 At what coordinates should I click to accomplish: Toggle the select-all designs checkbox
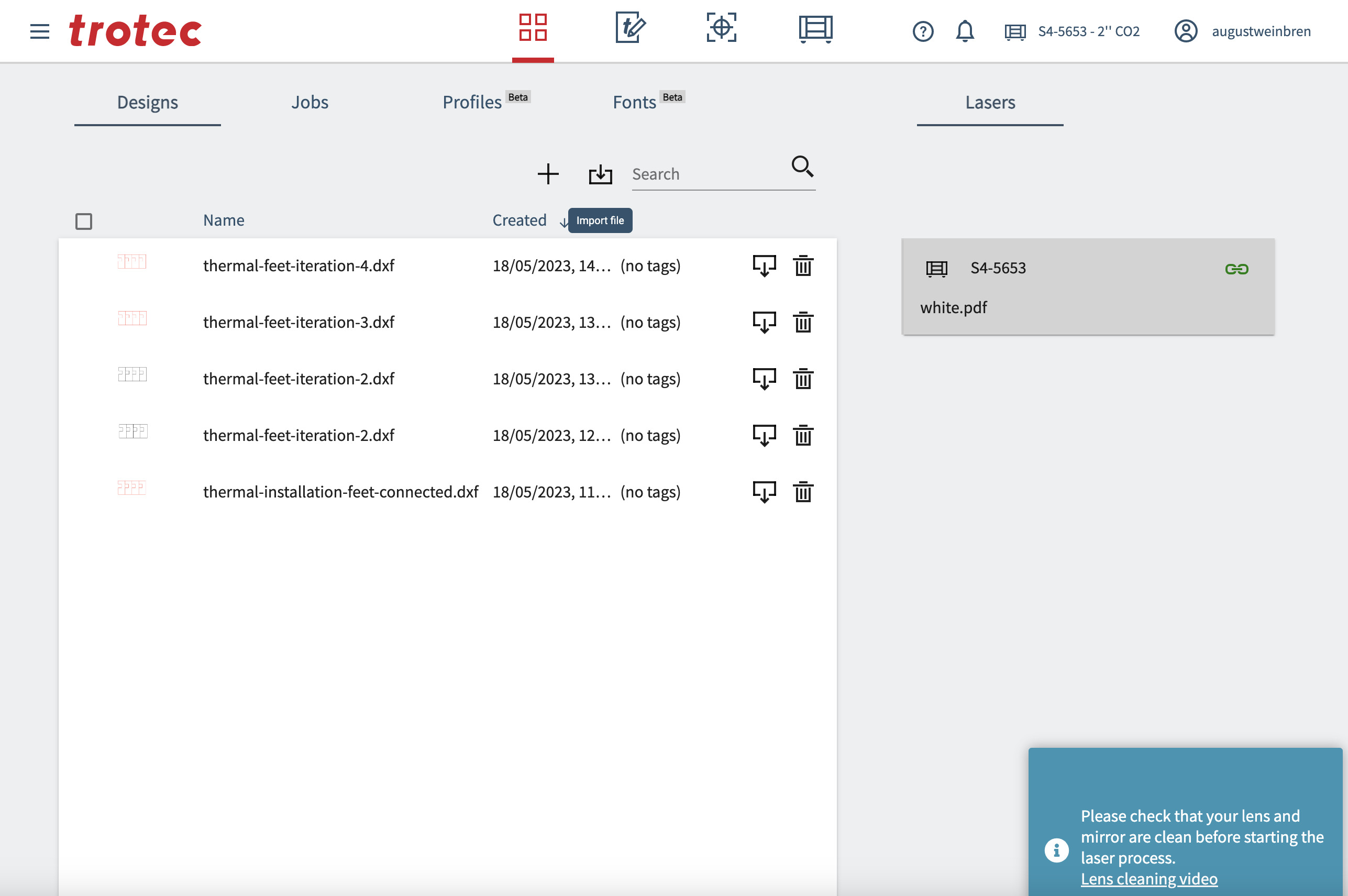(x=84, y=221)
